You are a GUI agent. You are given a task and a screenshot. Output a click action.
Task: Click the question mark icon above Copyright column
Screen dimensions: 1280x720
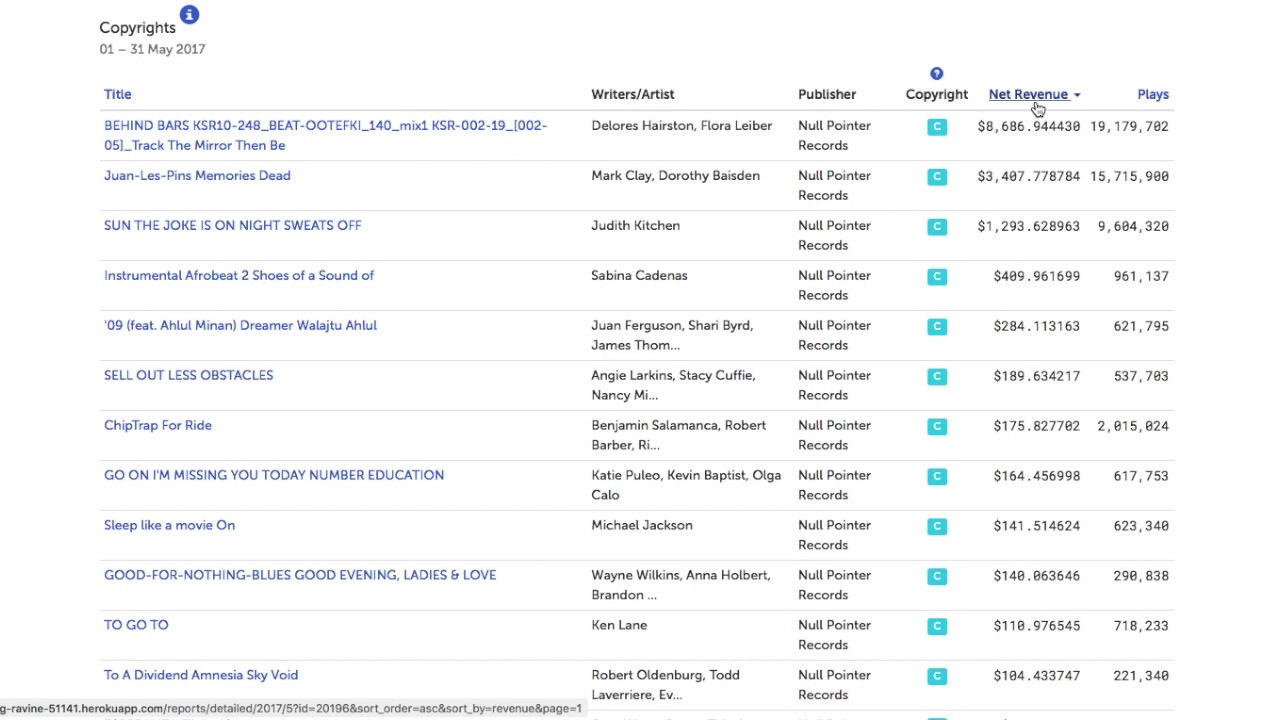[x=936, y=74]
